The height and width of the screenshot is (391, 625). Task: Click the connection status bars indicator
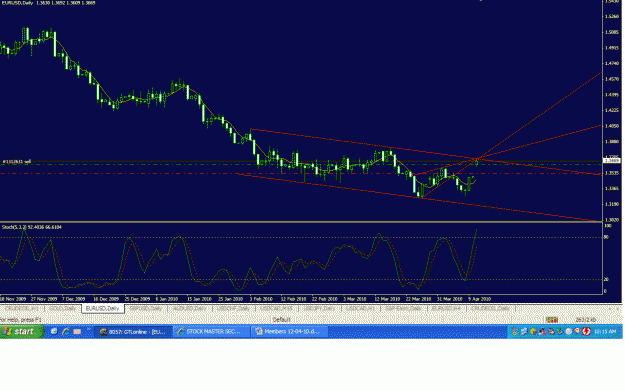click(552, 320)
